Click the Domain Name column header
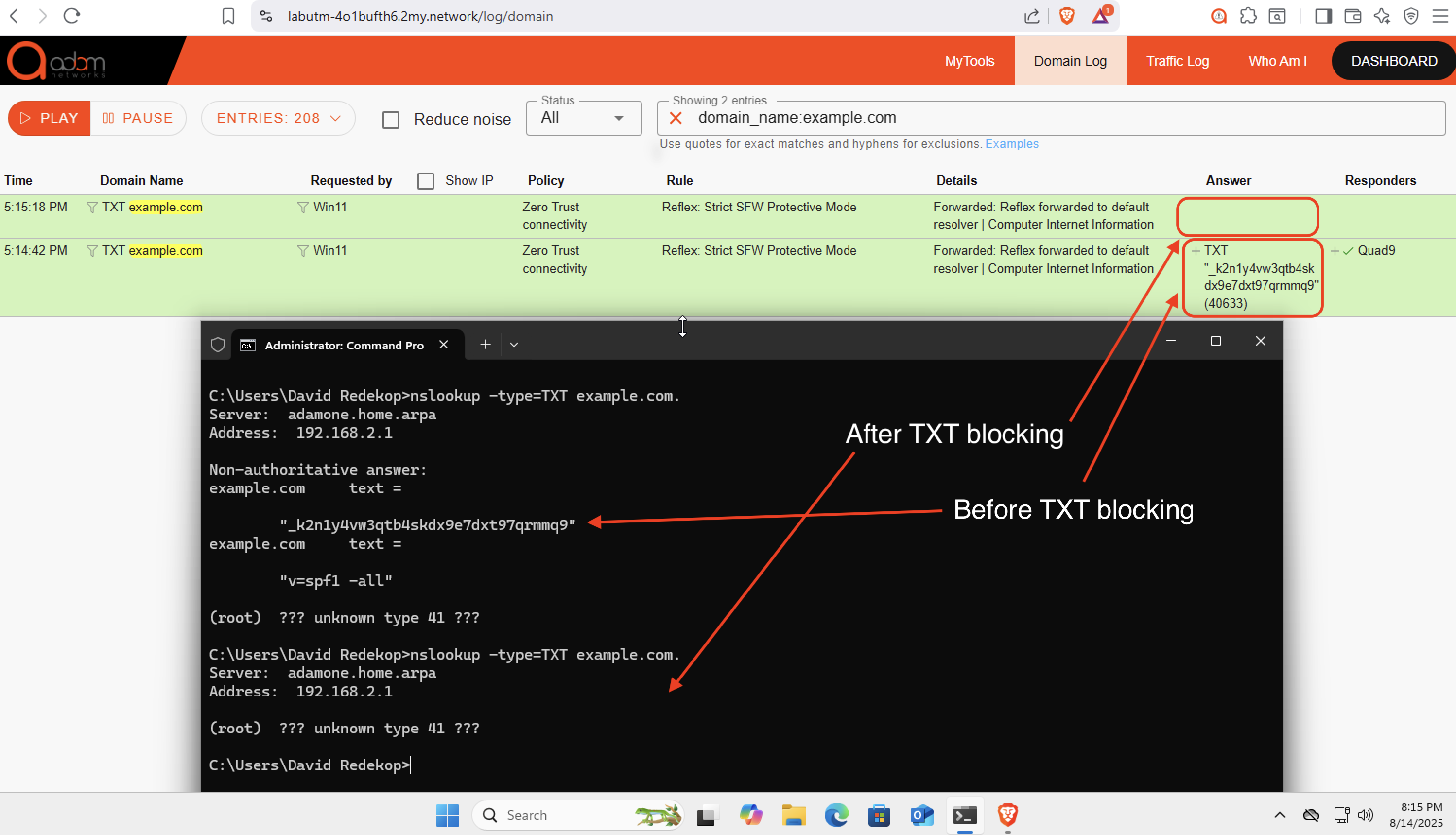 [x=141, y=181]
